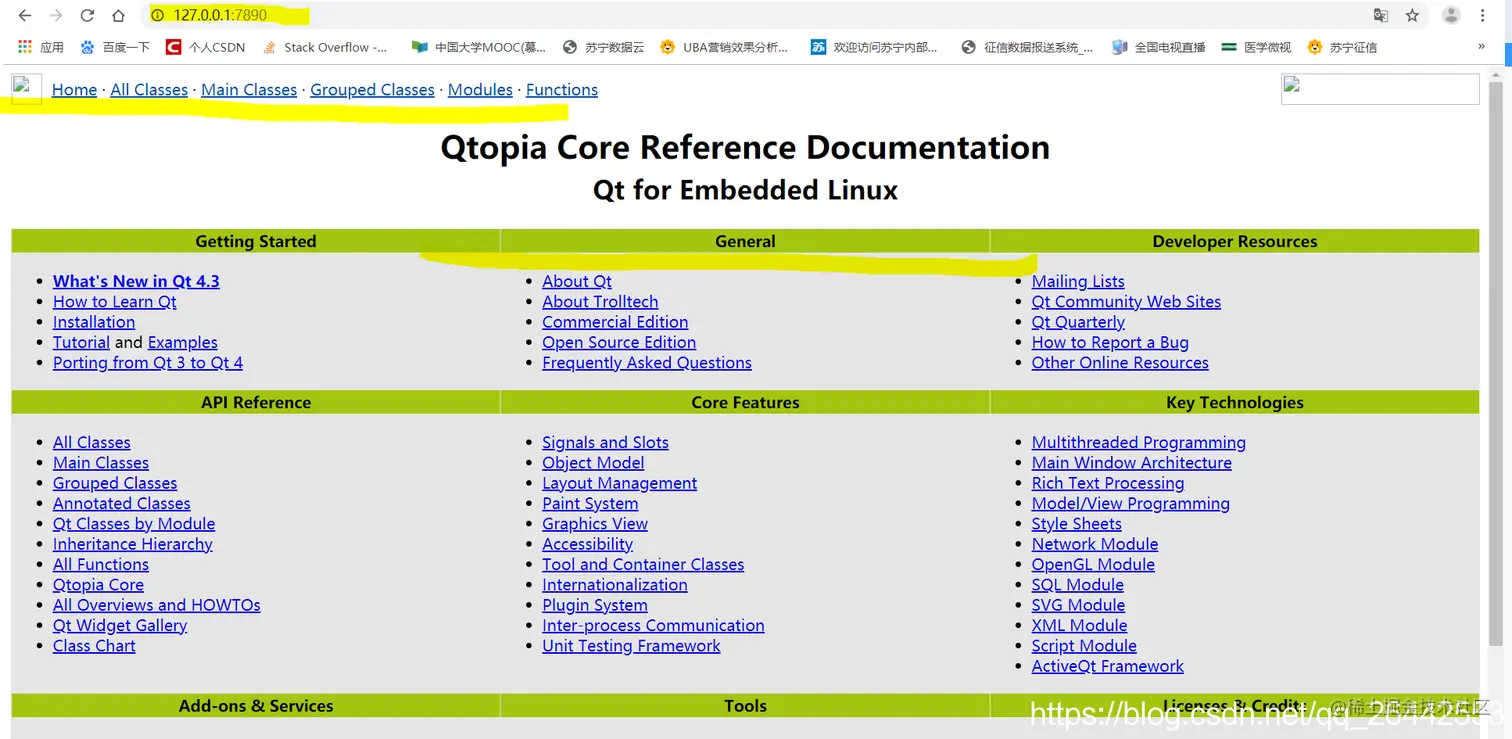
Task: Open the Inheritance Hierarchy link
Action: coord(133,544)
